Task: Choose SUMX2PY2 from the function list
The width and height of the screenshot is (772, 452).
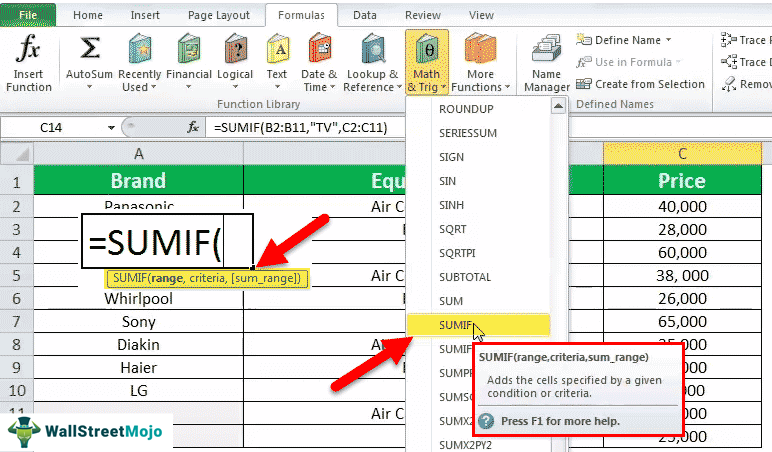Action: coord(465,445)
